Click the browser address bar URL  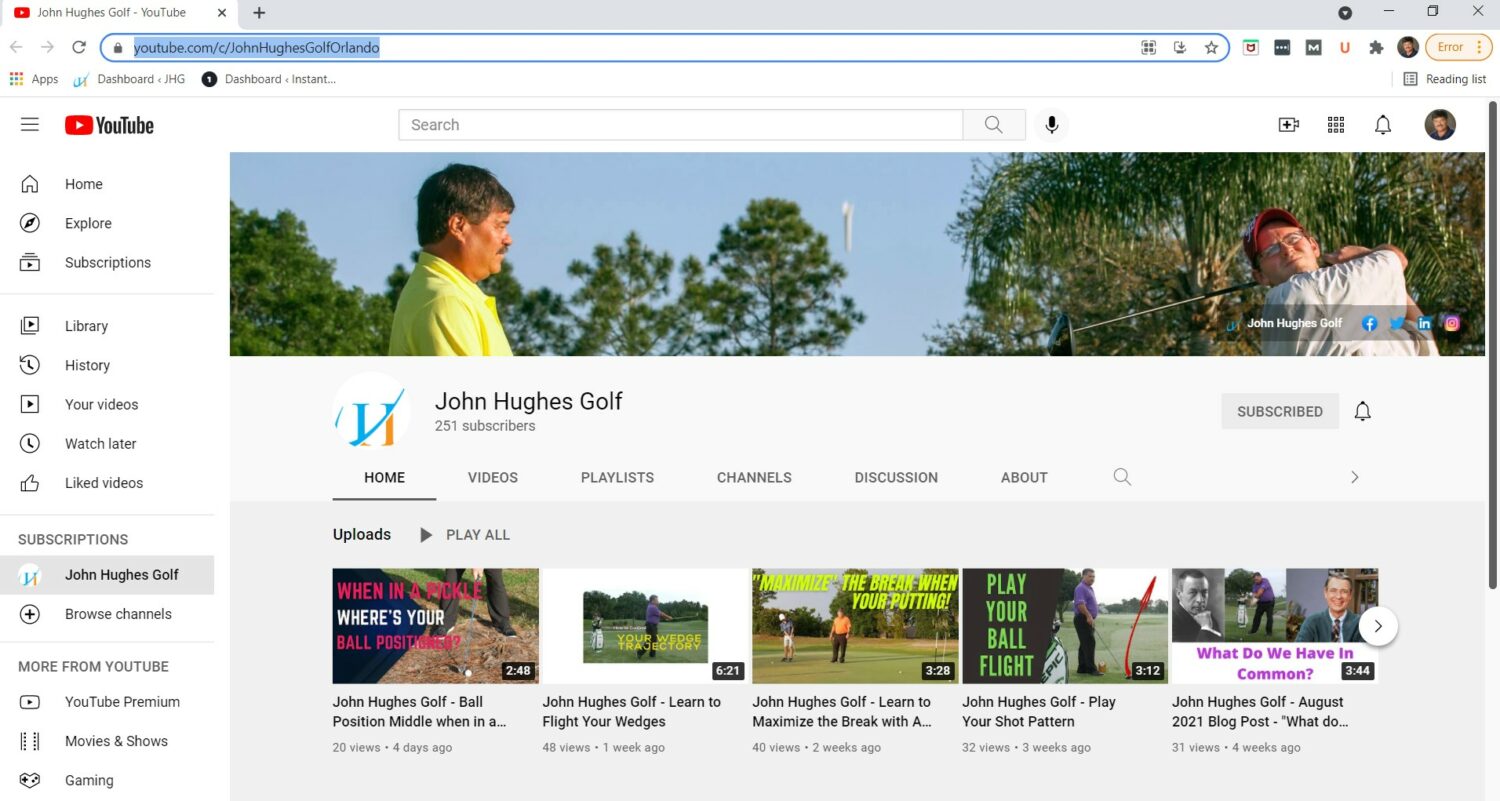(x=256, y=47)
